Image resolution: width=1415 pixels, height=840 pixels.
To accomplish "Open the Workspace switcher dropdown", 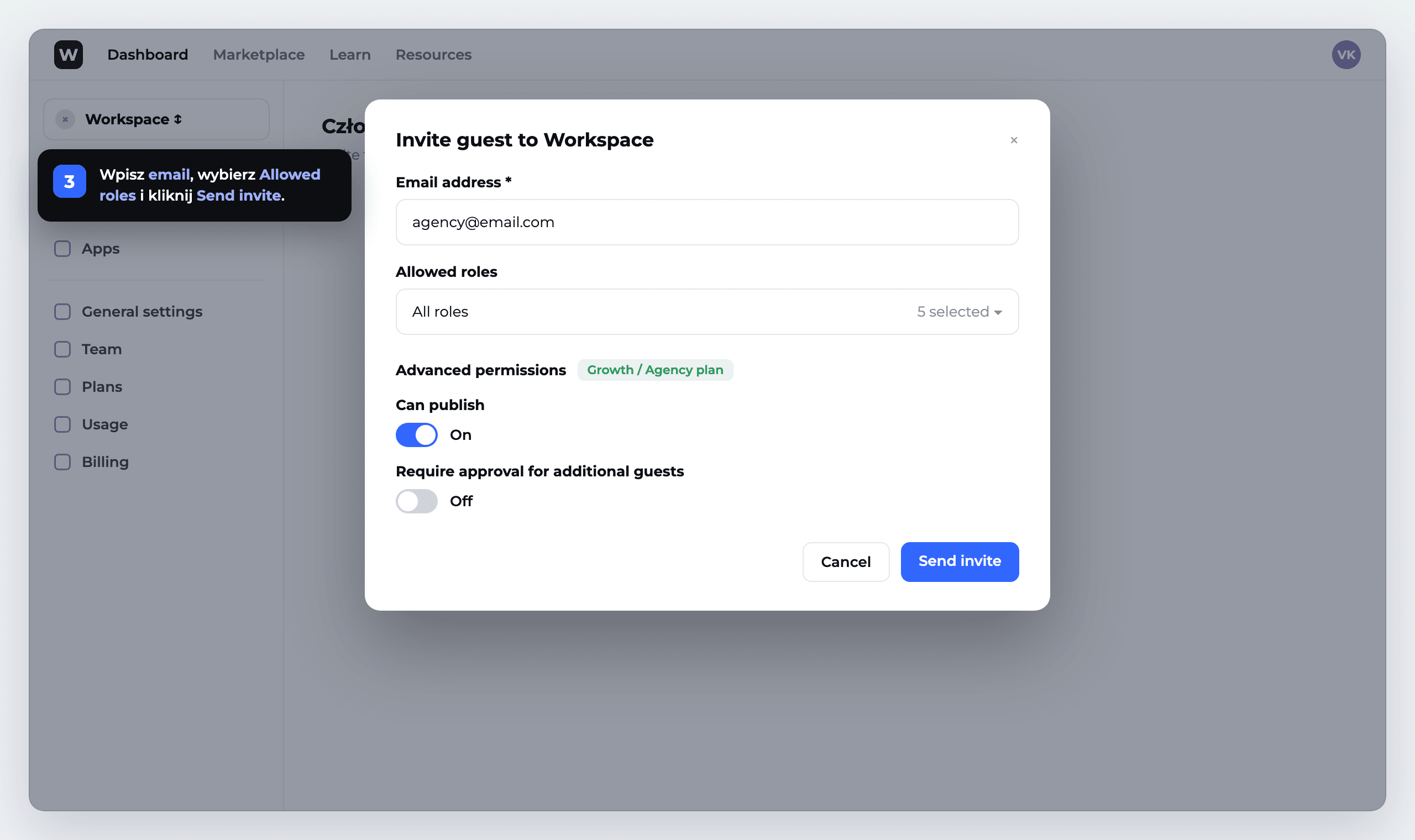I will (x=156, y=119).
